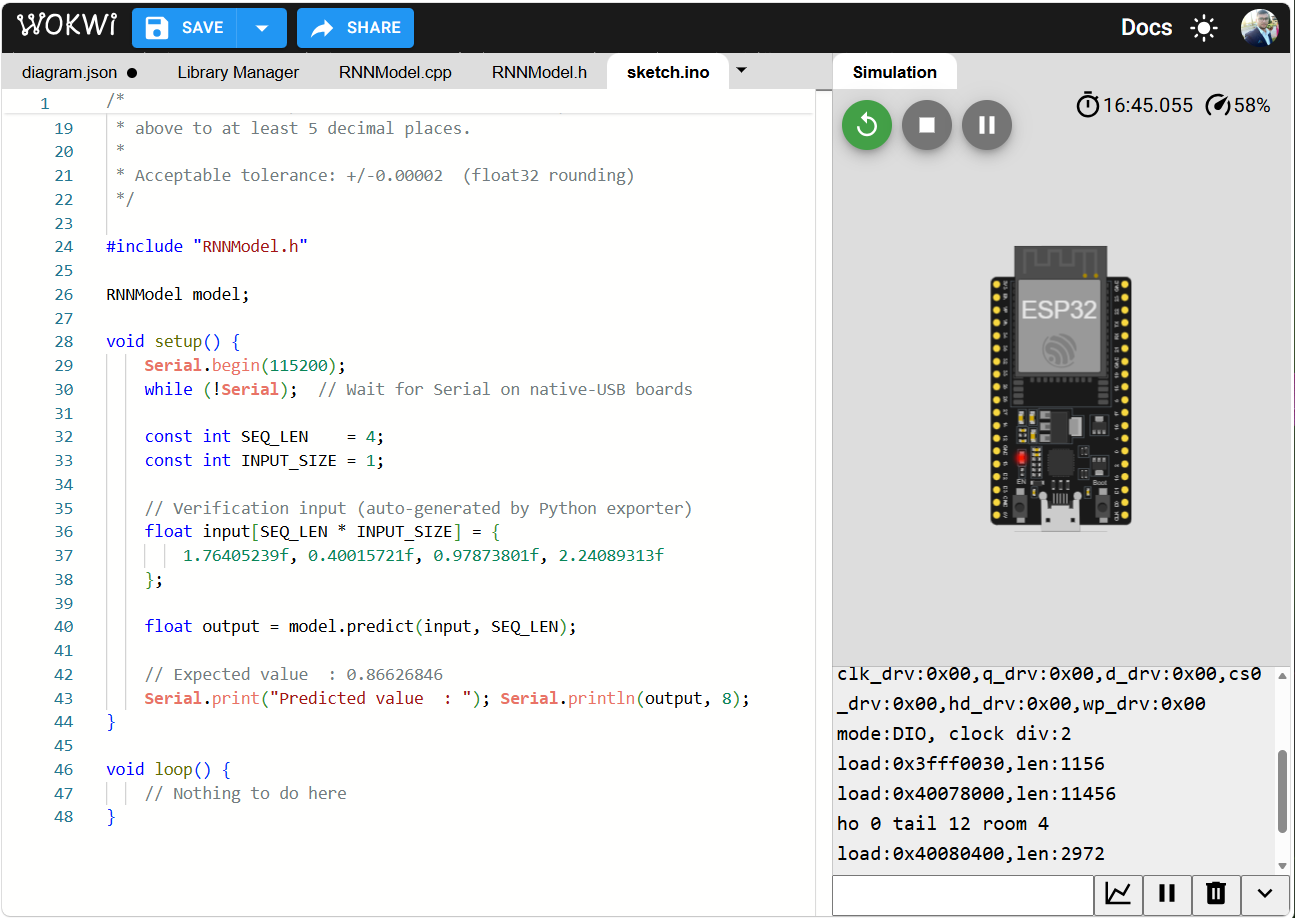Switch to diagram.json tab

(79, 72)
